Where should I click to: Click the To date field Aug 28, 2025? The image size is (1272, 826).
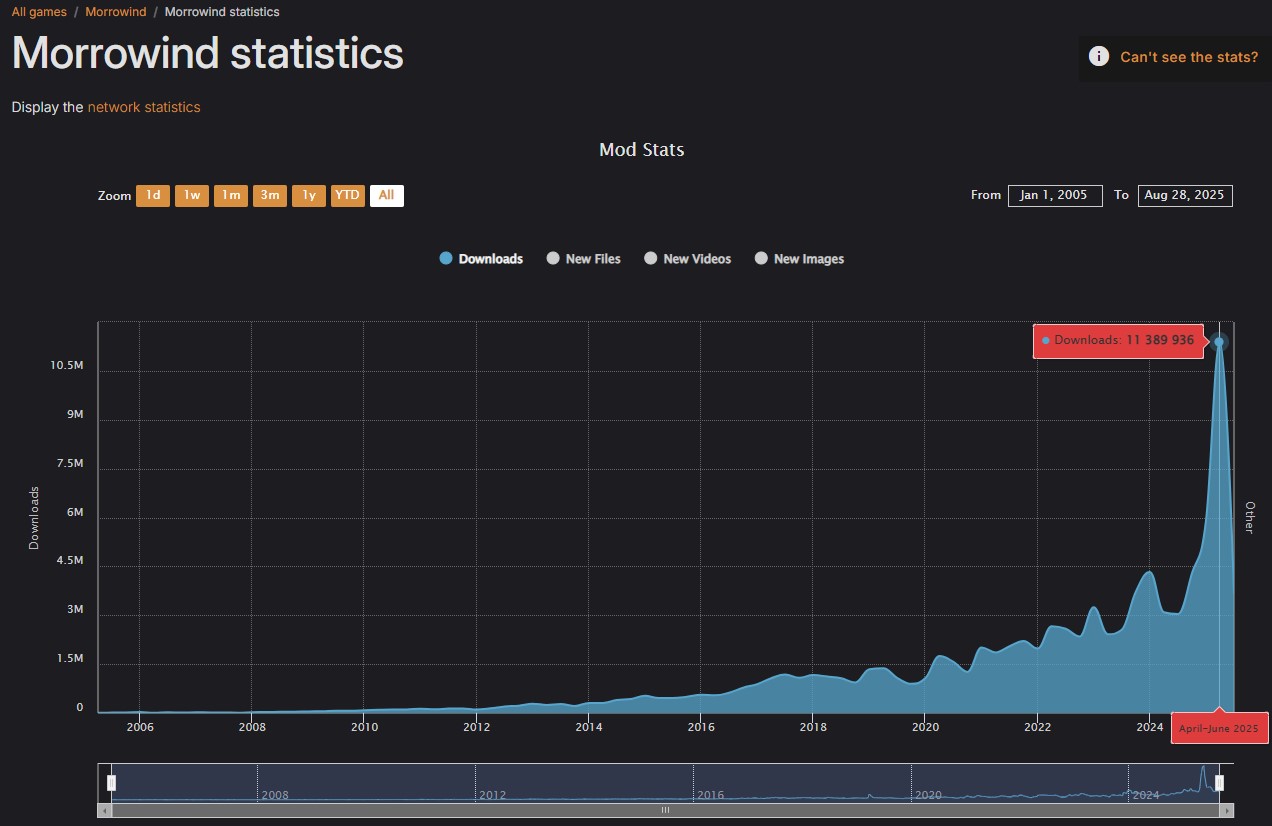[1185, 196]
